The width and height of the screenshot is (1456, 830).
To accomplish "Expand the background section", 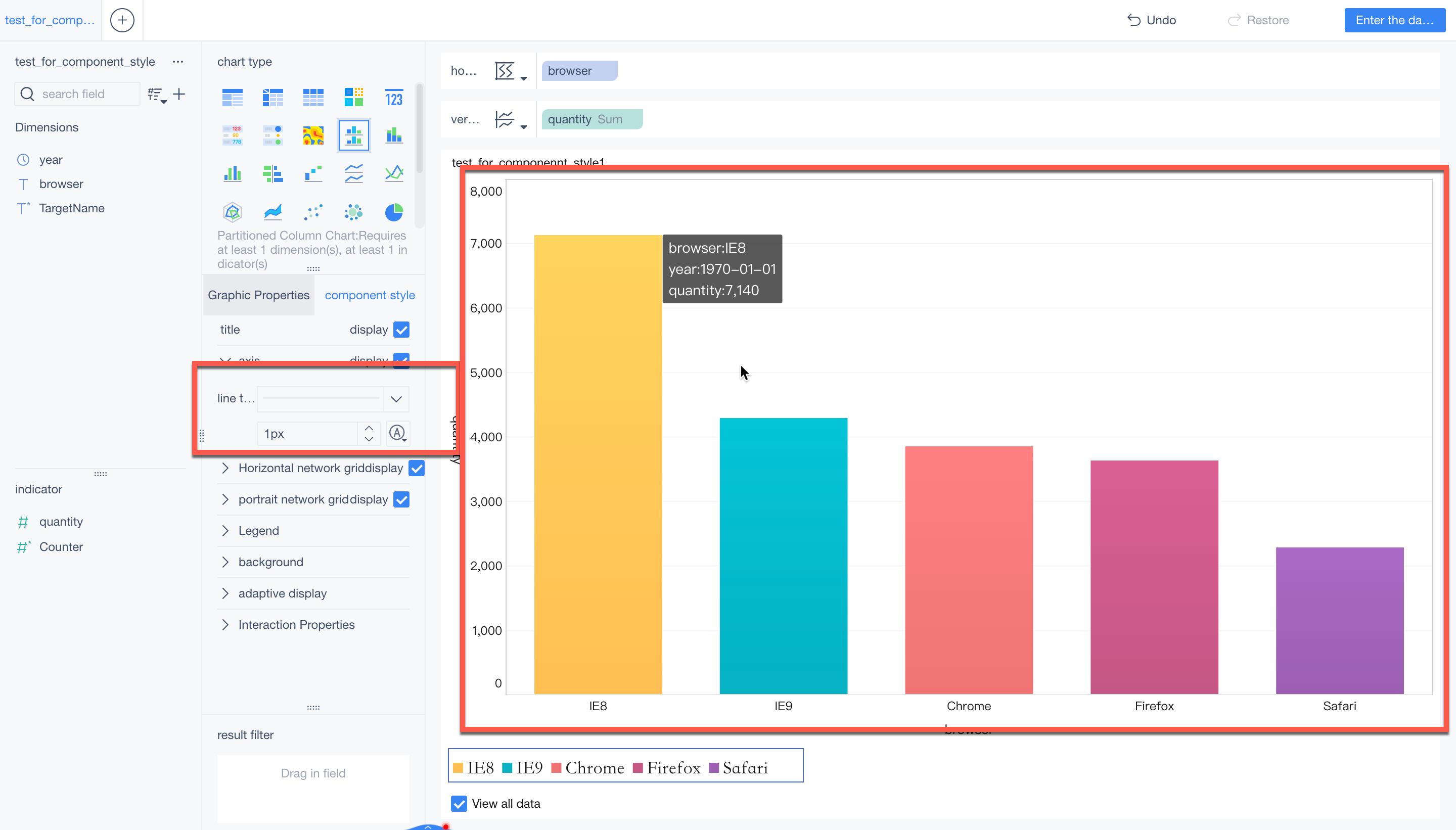I will coord(225,562).
